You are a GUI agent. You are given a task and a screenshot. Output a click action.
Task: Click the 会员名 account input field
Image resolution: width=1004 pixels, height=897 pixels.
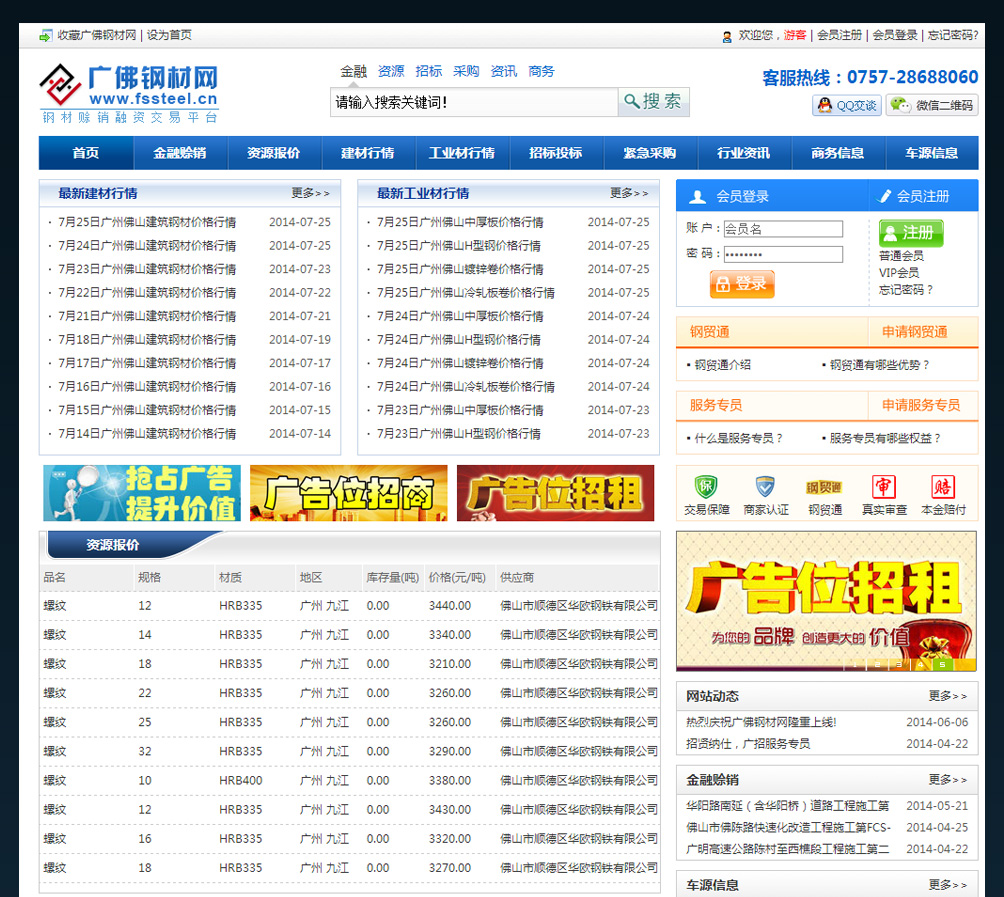click(782, 229)
